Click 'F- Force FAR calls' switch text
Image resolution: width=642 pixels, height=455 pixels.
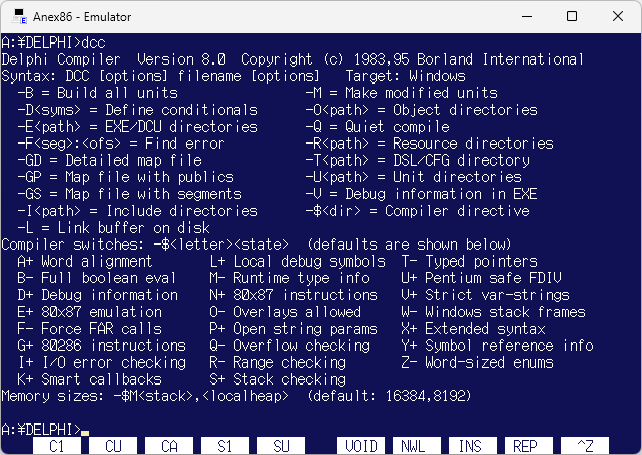(x=89, y=329)
